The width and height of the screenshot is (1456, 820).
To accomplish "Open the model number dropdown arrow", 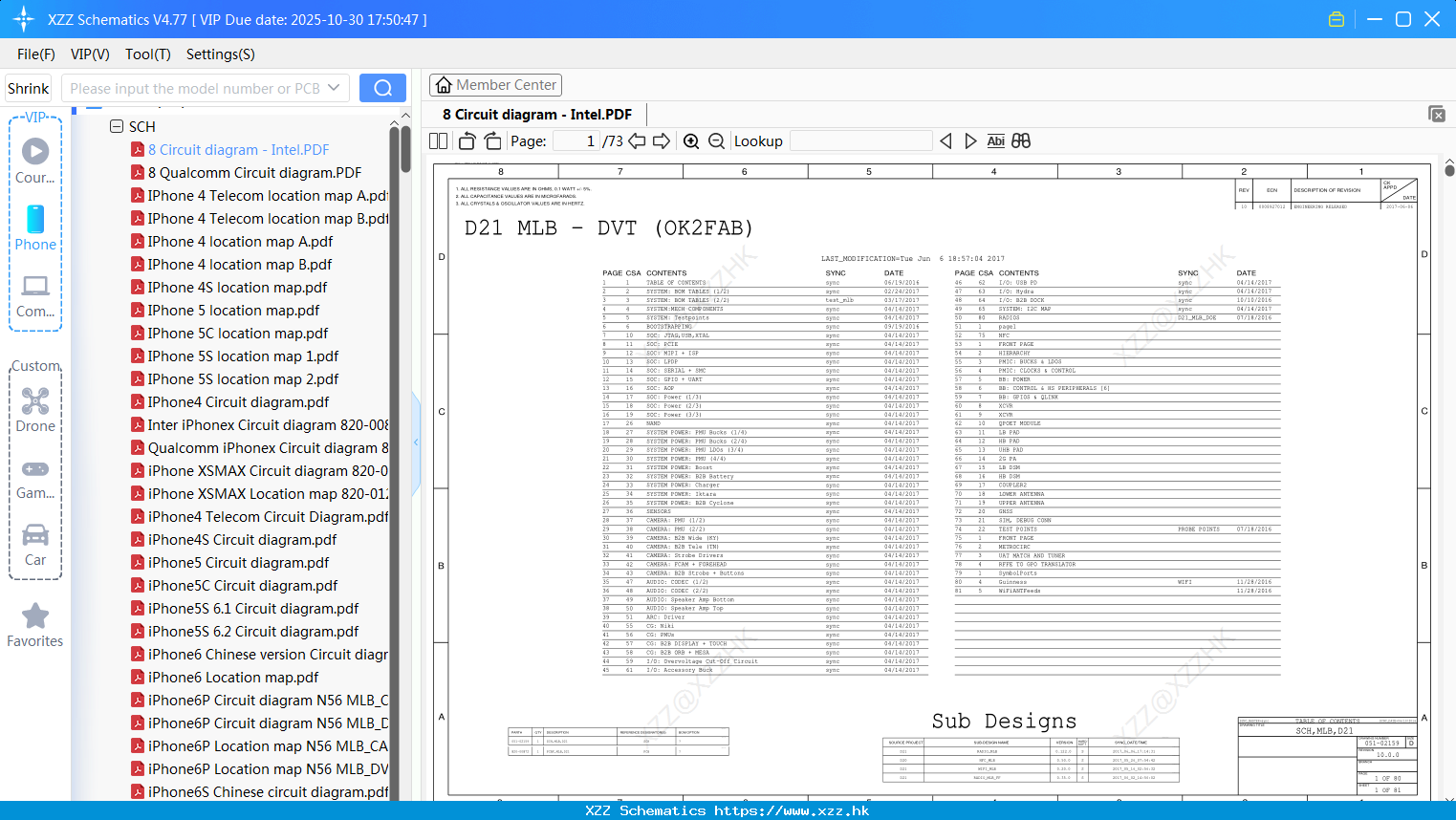I will point(334,88).
